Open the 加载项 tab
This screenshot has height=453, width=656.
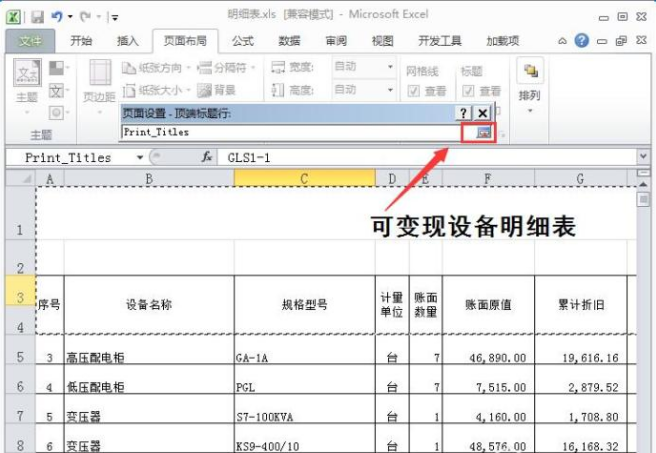point(502,41)
